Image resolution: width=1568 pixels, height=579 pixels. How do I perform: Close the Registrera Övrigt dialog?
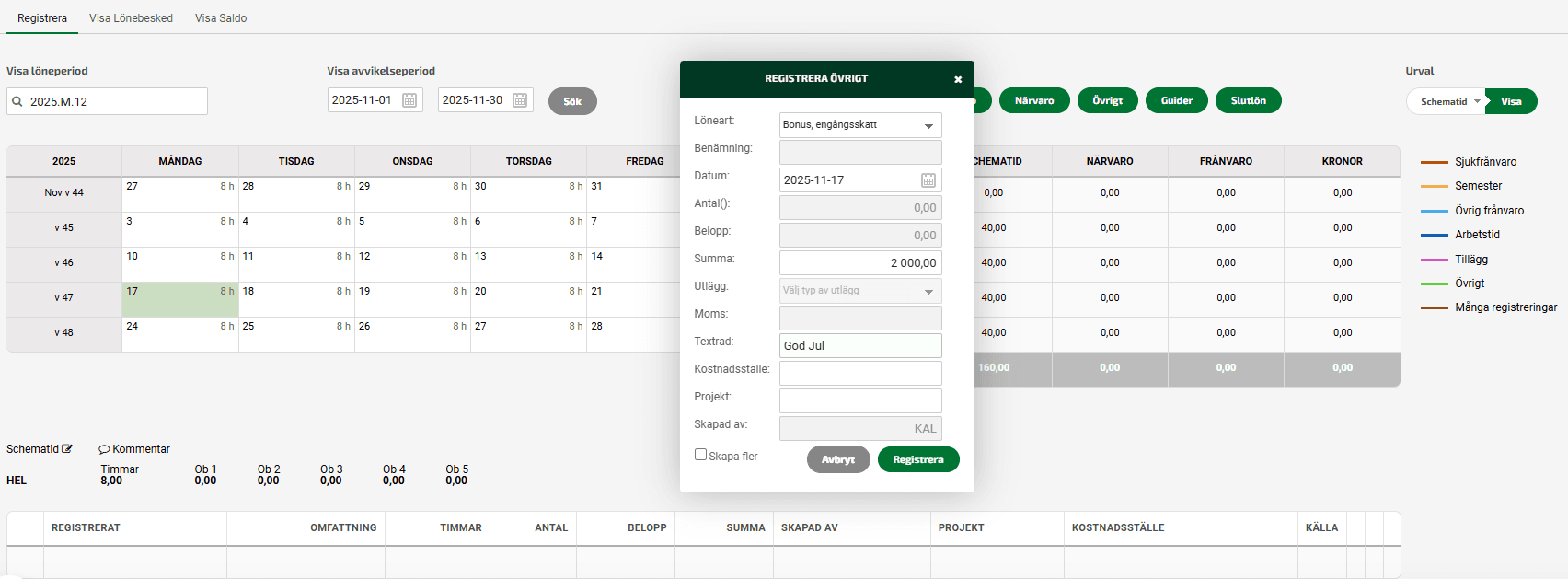[x=958, y=79]
